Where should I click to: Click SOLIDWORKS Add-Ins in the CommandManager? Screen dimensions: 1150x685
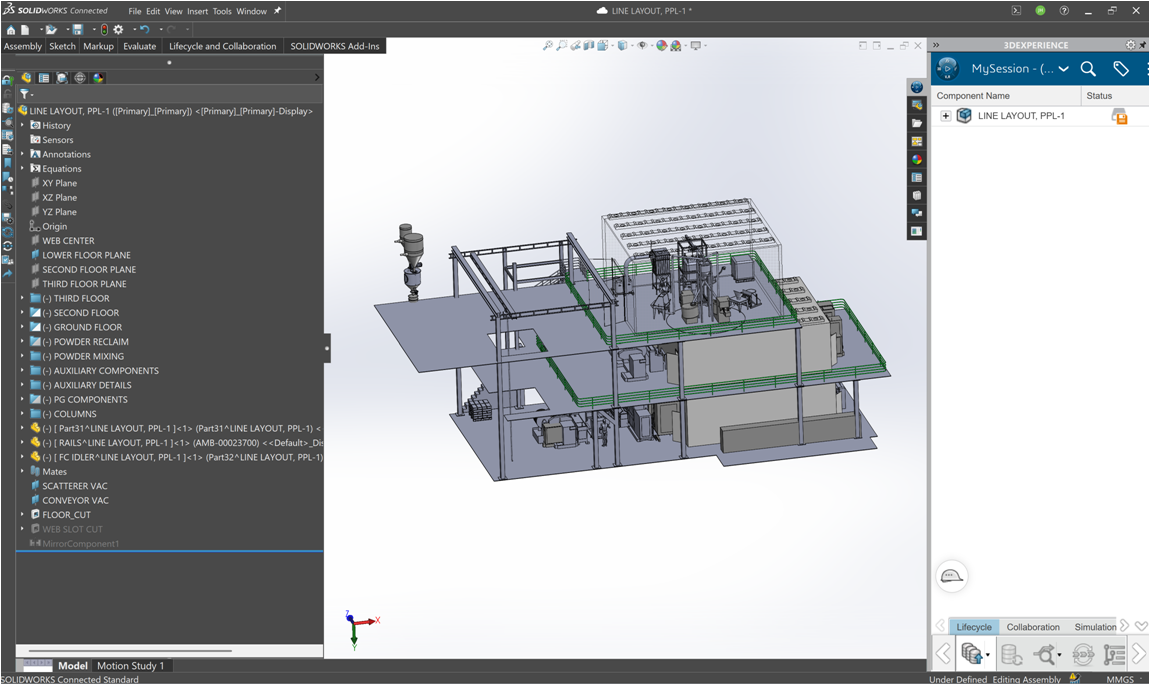[334, 45]
